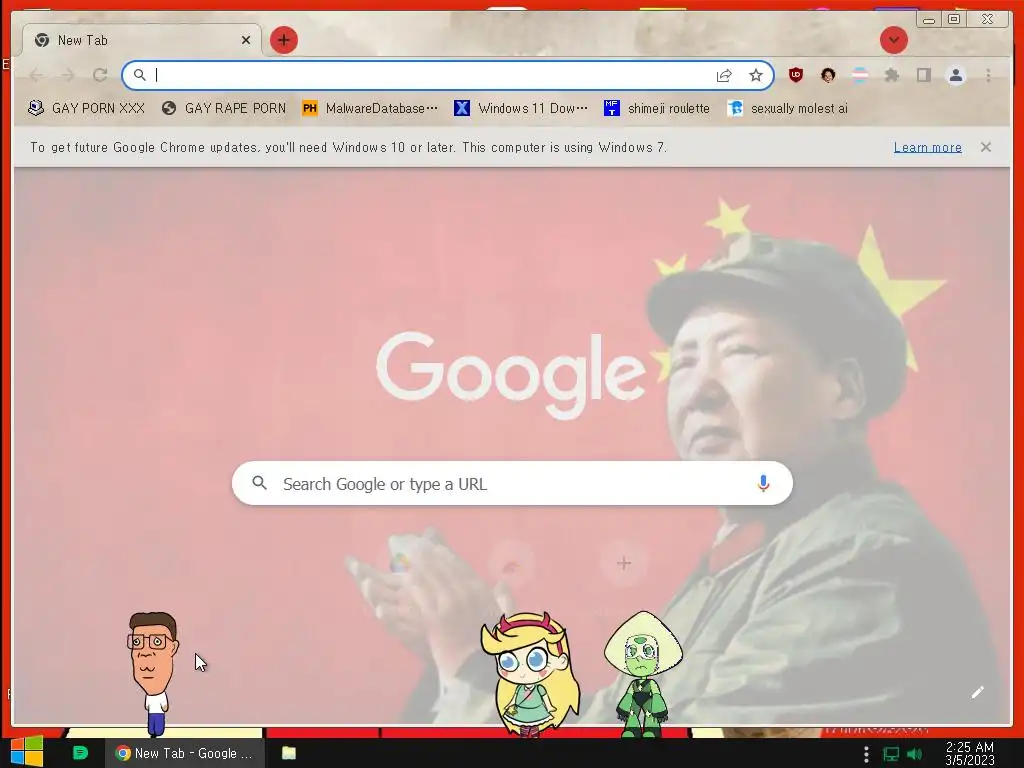The height and width of the screenshot is (768, 1024).
Task: Open the Windows 11 Download bookmark
Action: click(521, 108)
